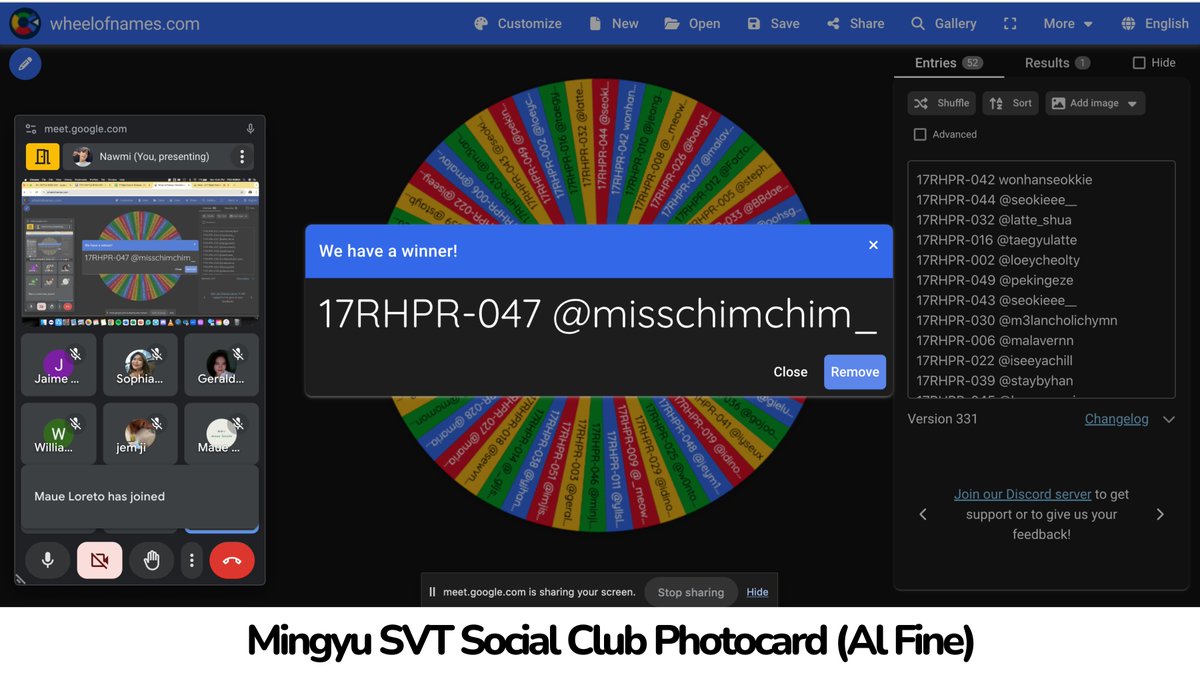Close the winner dialog with X

click(x=873, y=245)
